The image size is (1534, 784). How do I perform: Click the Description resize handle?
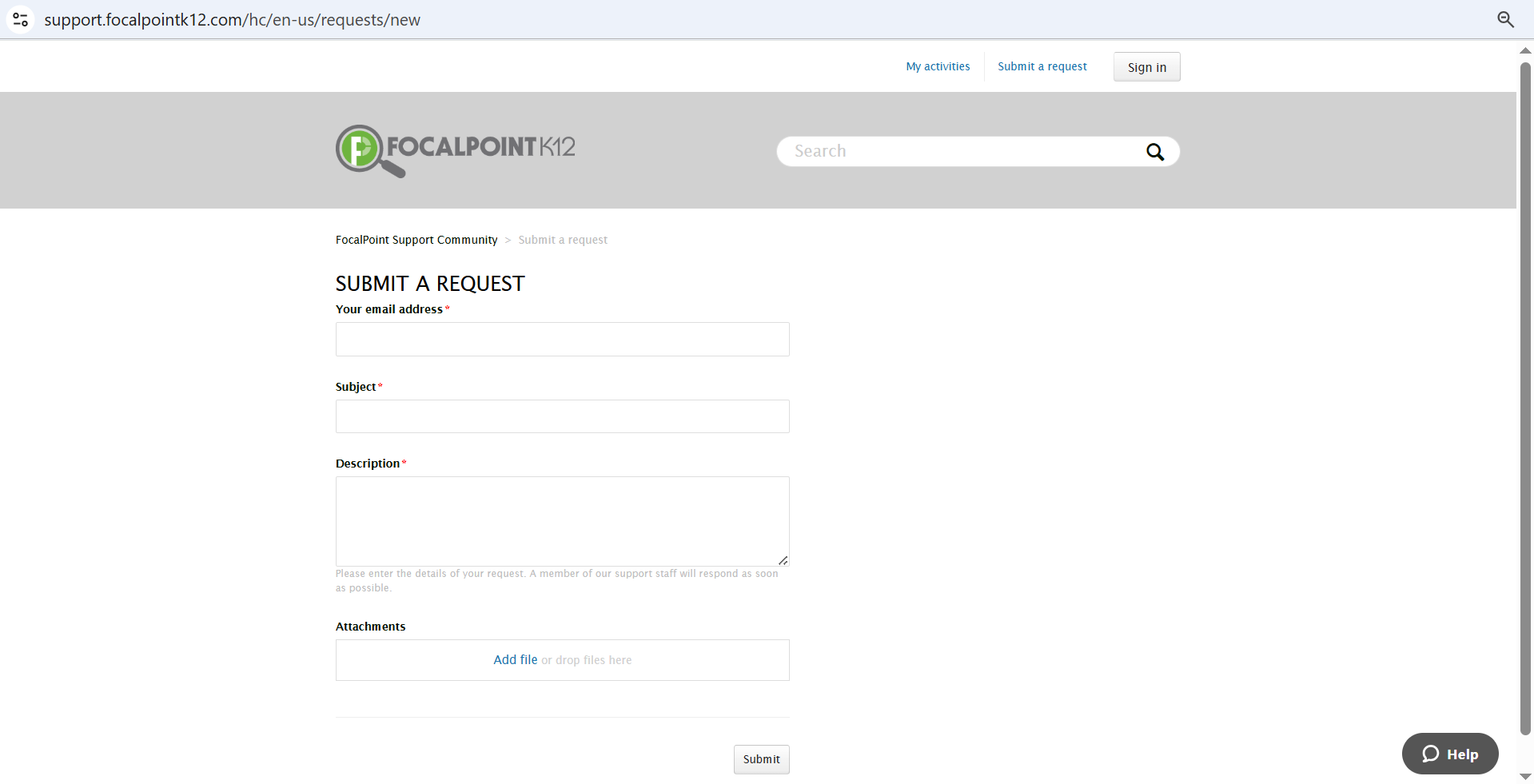783,560
